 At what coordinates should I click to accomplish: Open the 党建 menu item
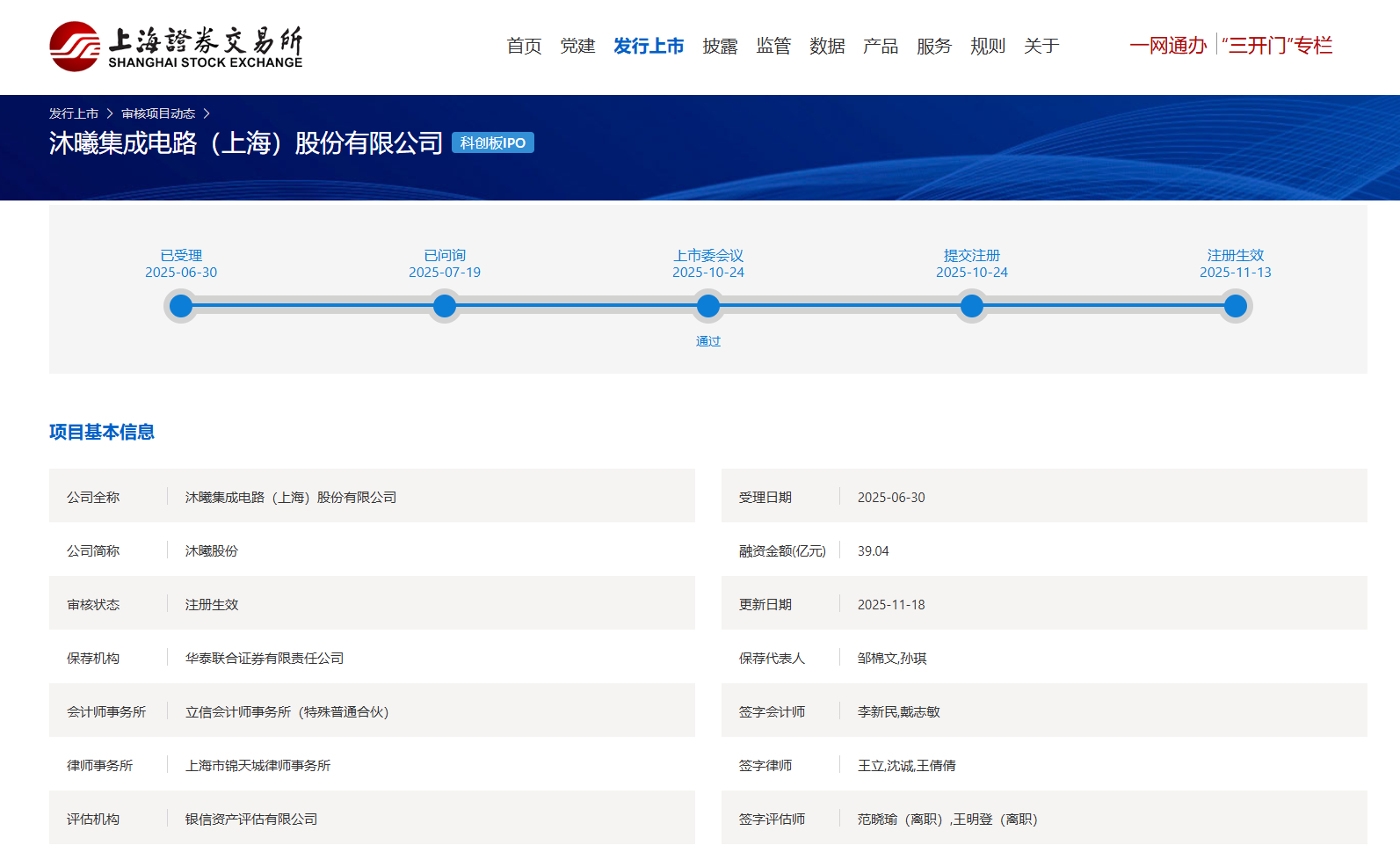coord(577,46)
